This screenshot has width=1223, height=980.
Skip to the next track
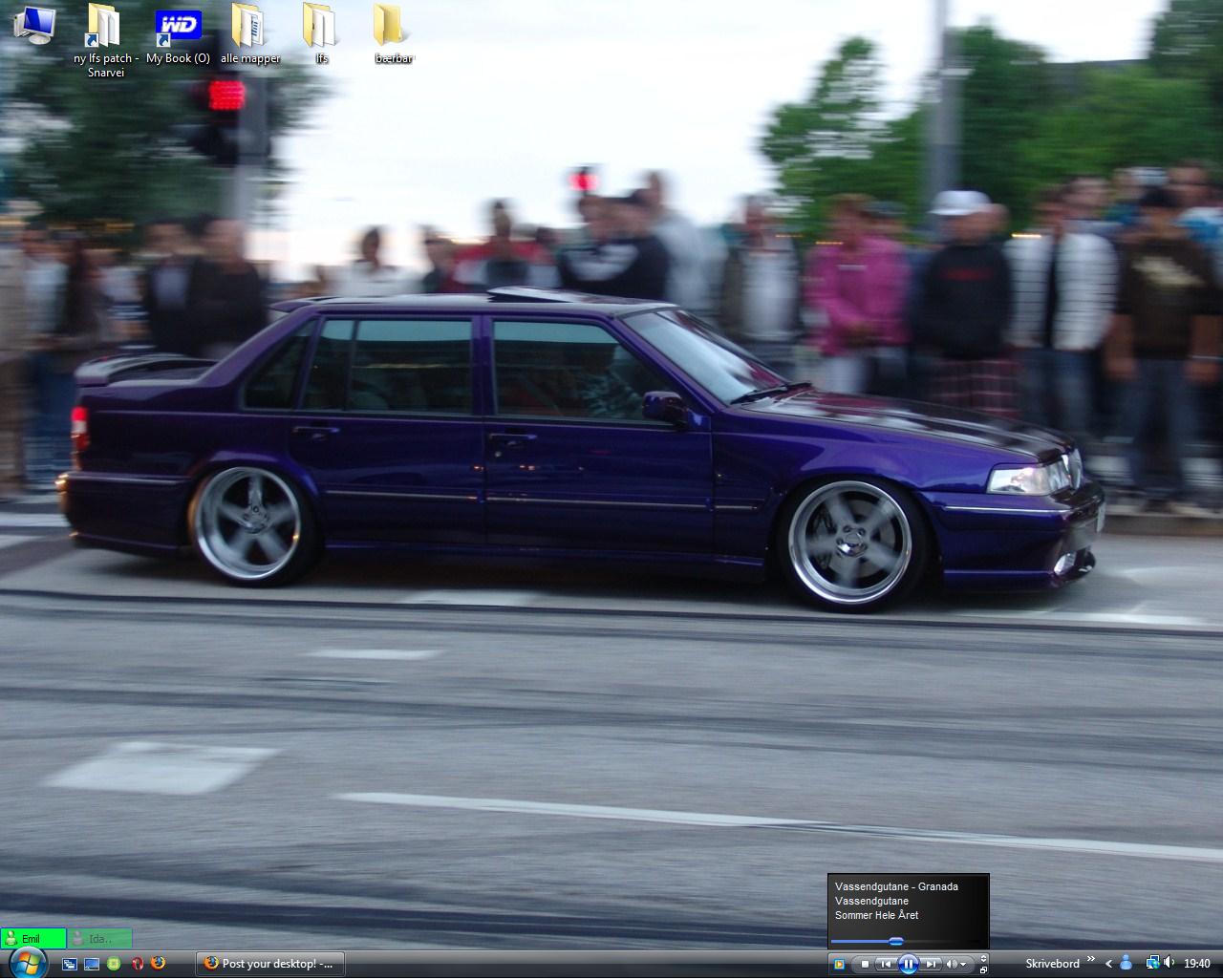tap(931, 965)
